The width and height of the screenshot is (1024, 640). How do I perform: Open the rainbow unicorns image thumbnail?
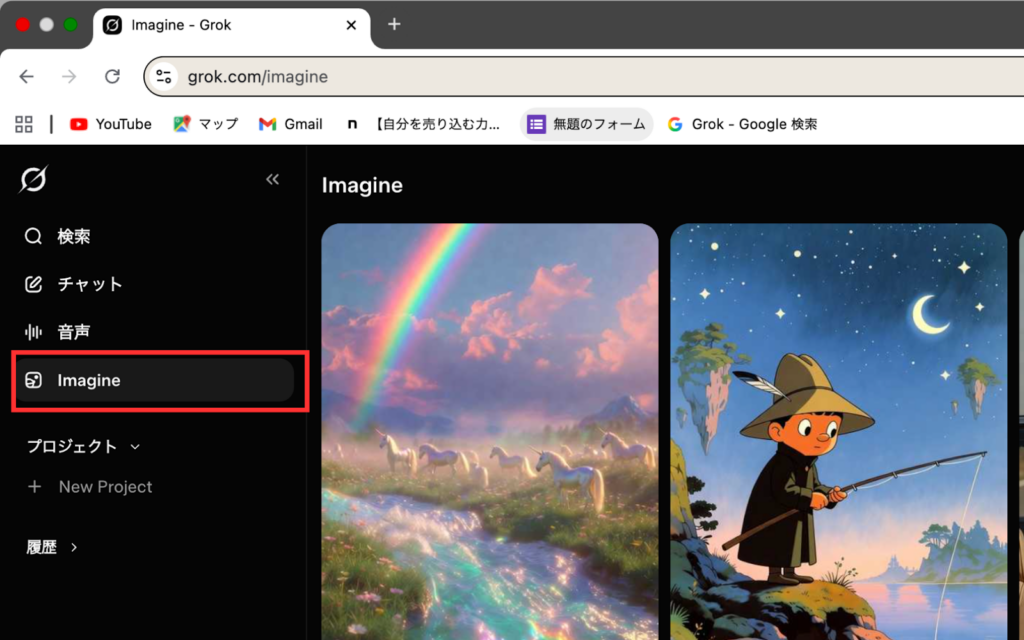click(x=489, y=430)
